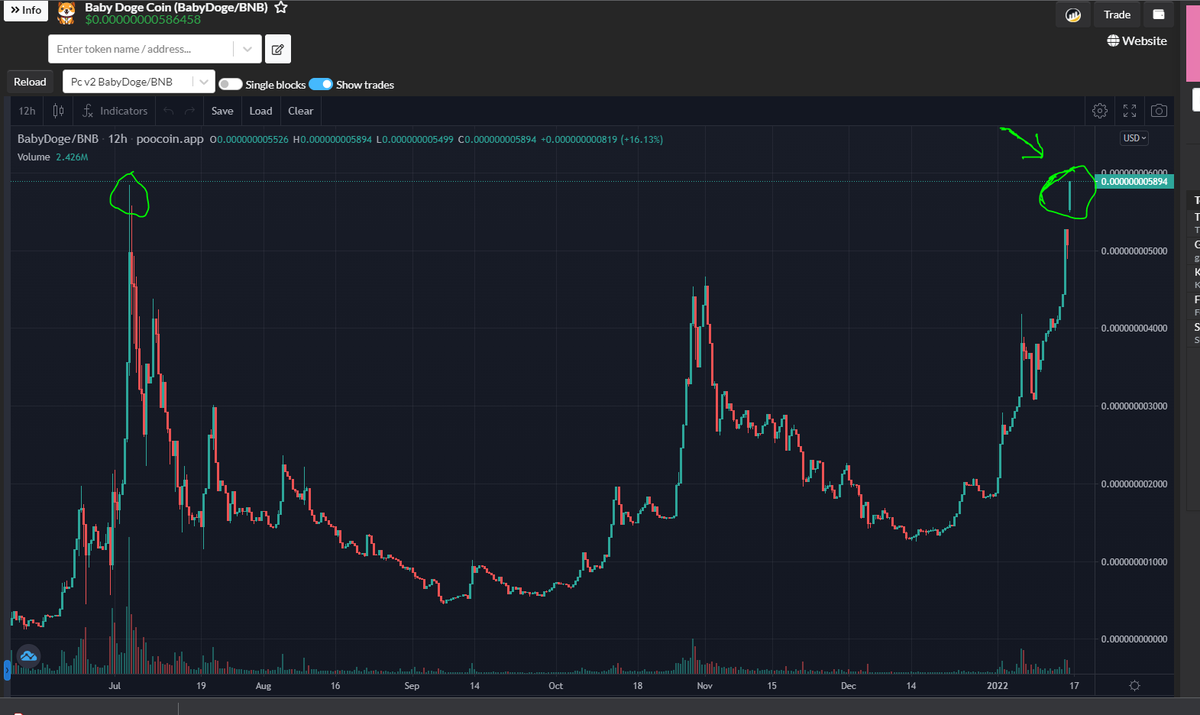The height and width of the screenshot is (715, 1200).
Task: Open the edit icon beside token search
Action: 278,49
